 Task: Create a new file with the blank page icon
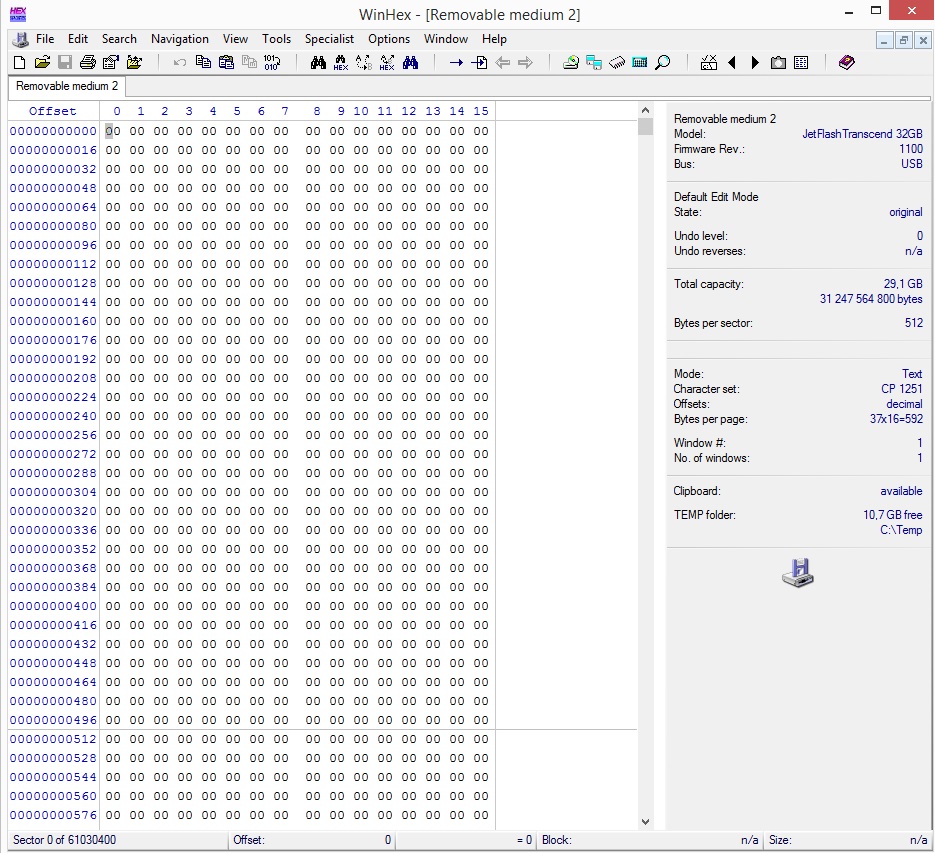19,63
